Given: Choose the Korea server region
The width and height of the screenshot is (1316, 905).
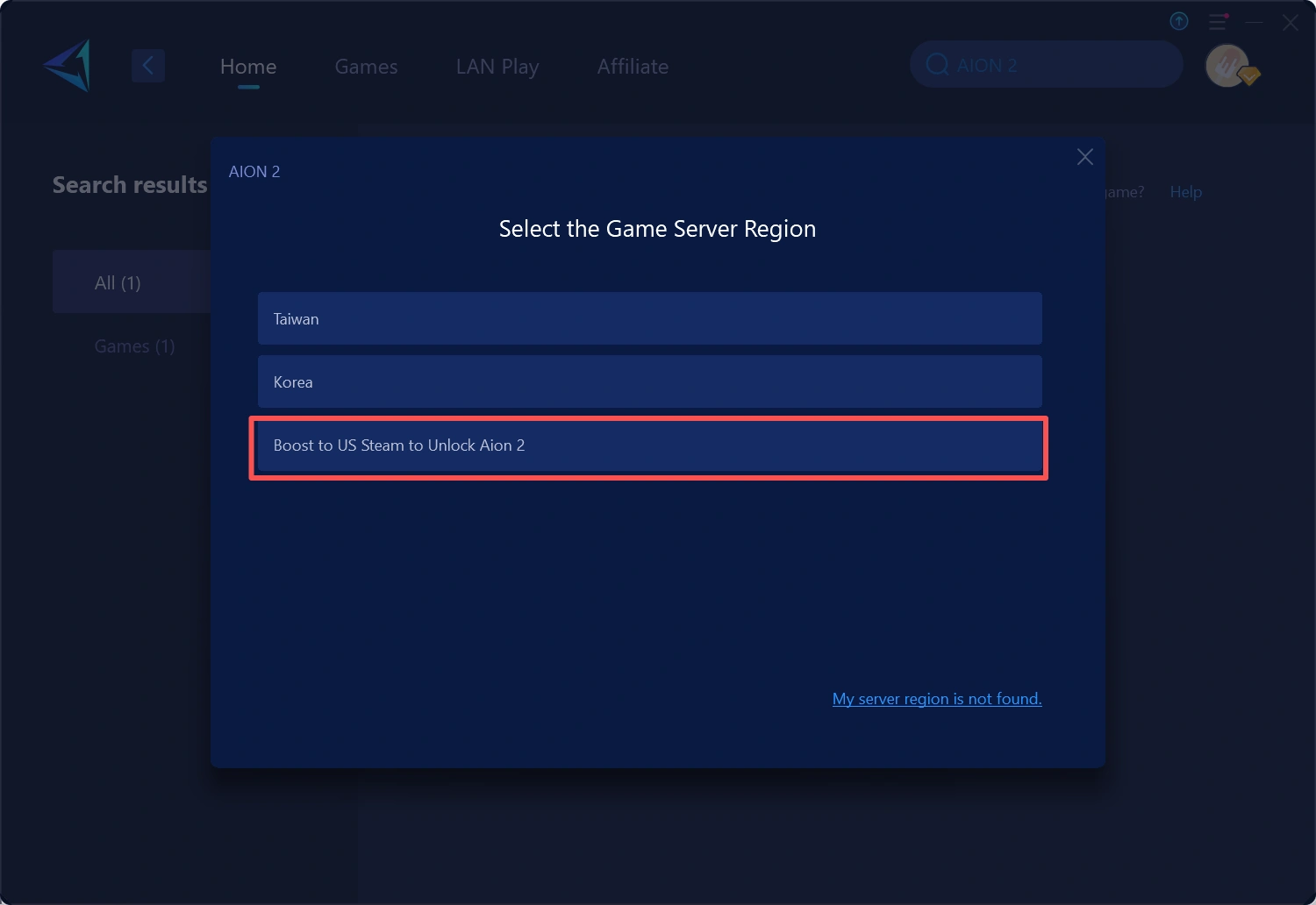Looking at the screenshot, I should 649,381.
